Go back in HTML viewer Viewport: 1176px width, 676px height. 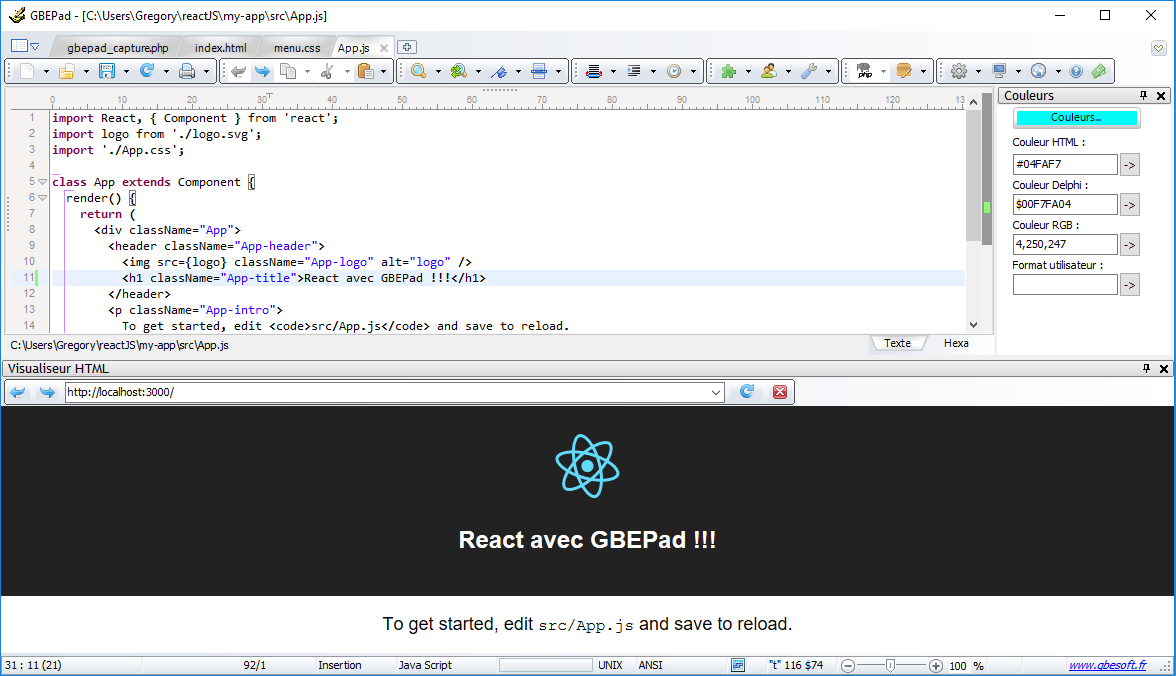click(x=18, y=392)
